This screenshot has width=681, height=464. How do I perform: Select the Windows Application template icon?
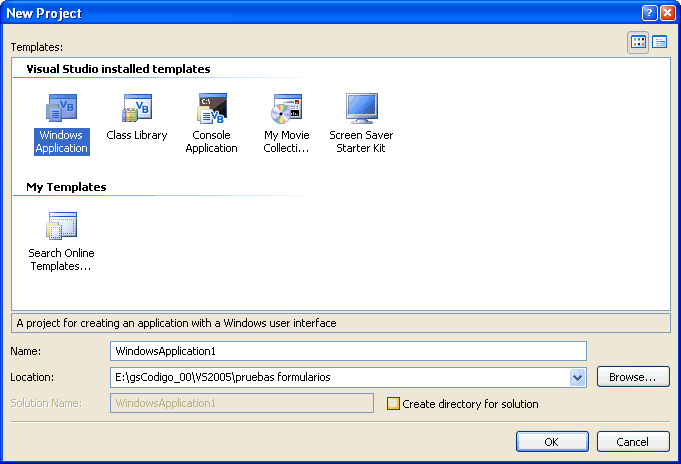click(x=62, y=108)
